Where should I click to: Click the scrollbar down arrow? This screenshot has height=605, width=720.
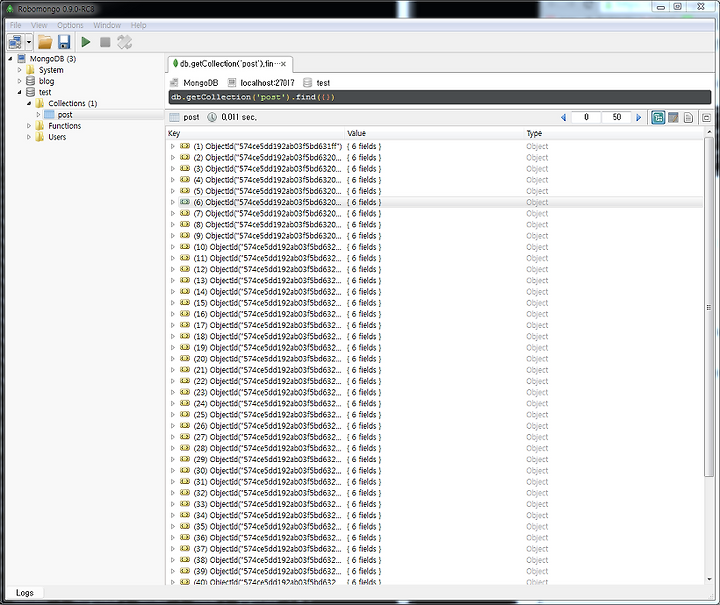coord(709,579)
